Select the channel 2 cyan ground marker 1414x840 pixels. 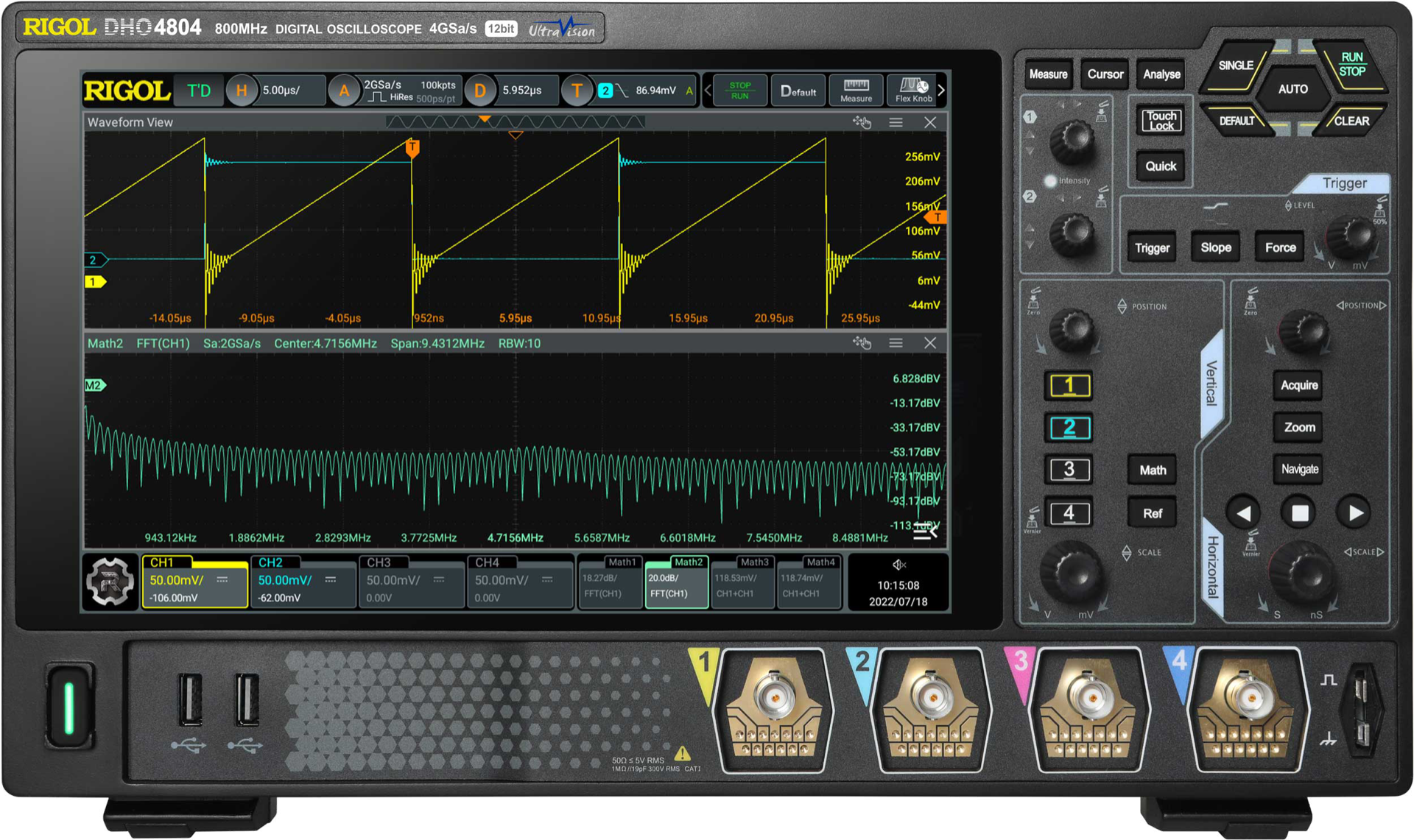pos(96,259)
